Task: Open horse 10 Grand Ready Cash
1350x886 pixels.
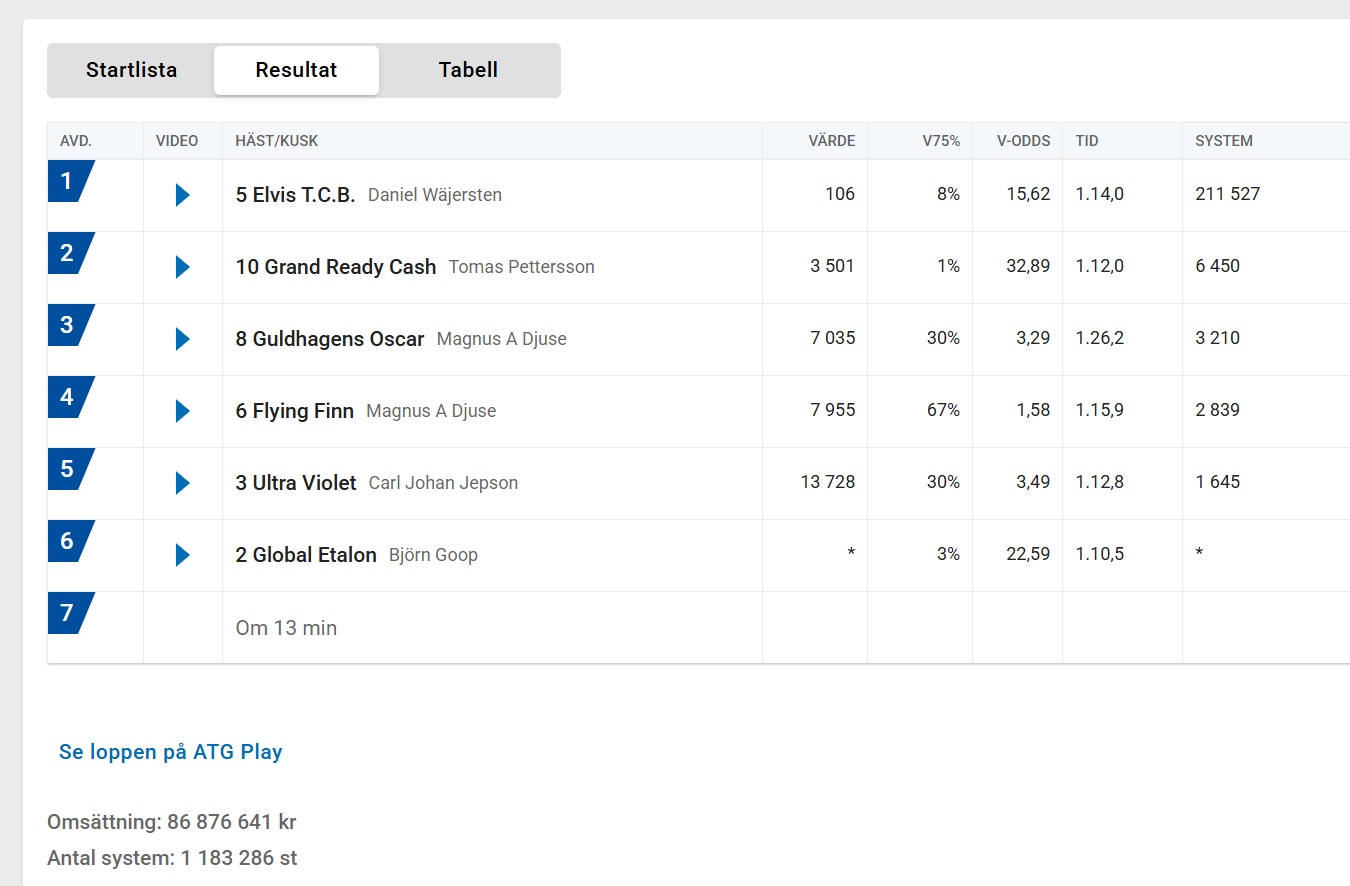Action: click(x=336, y=267)
